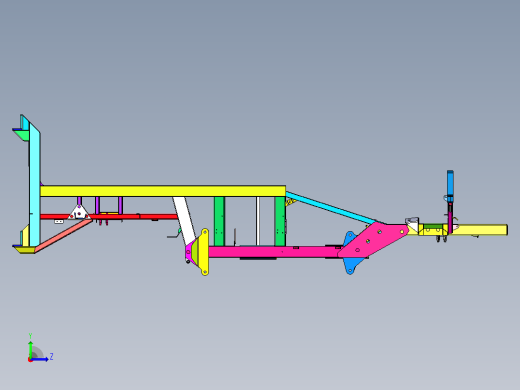Click the red origin point of the triad
This screenshot has height=390, width=520.
(x=30, y=360)
